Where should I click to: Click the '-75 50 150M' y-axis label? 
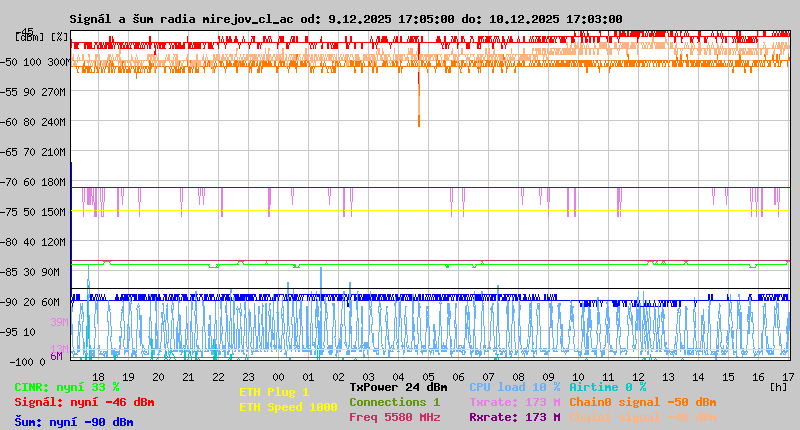[x=33, y=212]
